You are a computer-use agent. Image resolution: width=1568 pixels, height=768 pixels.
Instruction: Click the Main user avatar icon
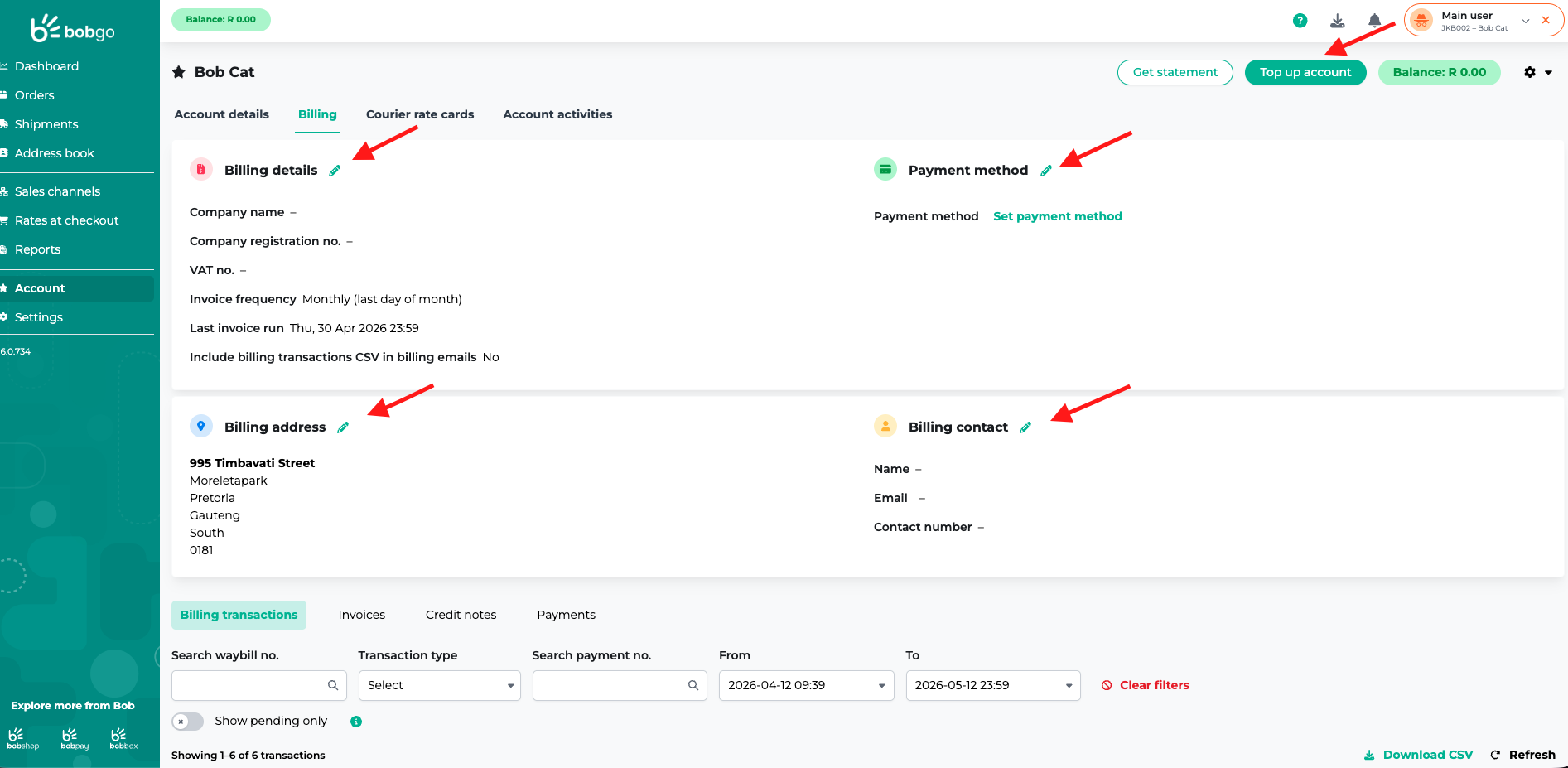point(1421,20)
